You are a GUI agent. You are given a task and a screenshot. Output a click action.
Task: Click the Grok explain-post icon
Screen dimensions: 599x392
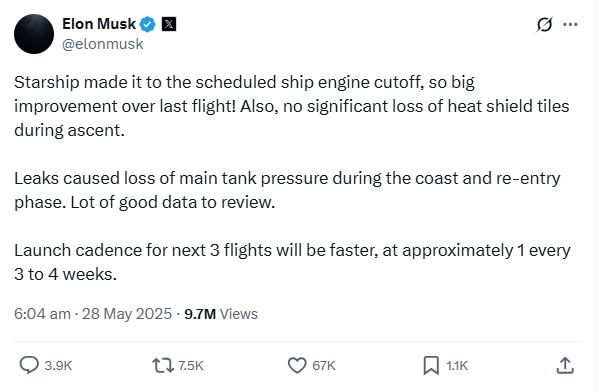click(x=544, y=24)
